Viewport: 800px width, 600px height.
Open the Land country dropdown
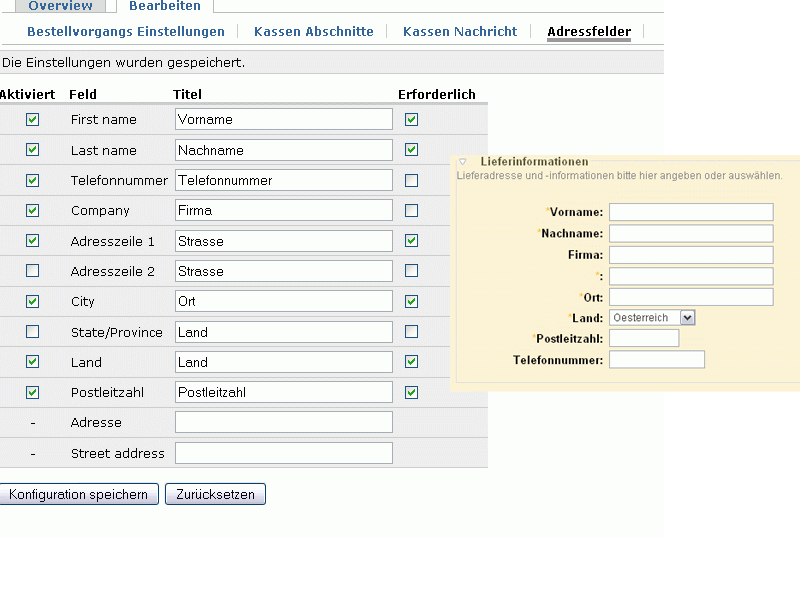coord(652,317)
